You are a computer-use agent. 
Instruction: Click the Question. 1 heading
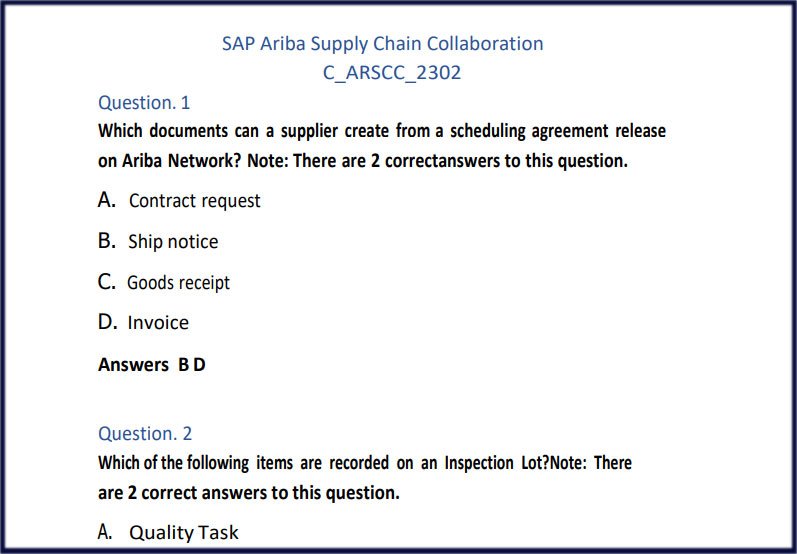click(x=144, y=102)
